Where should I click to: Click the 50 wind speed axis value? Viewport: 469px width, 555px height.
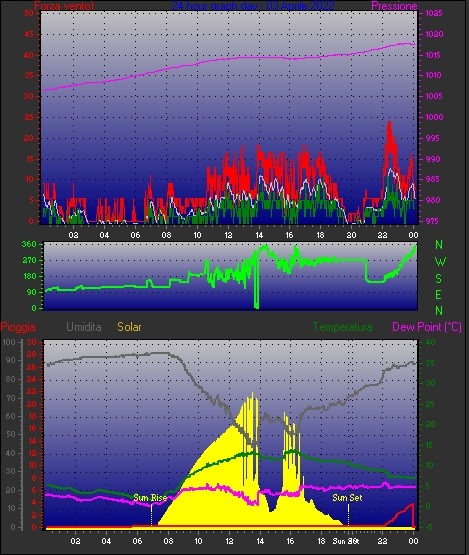pyautogui.click(x=29, y=13)
